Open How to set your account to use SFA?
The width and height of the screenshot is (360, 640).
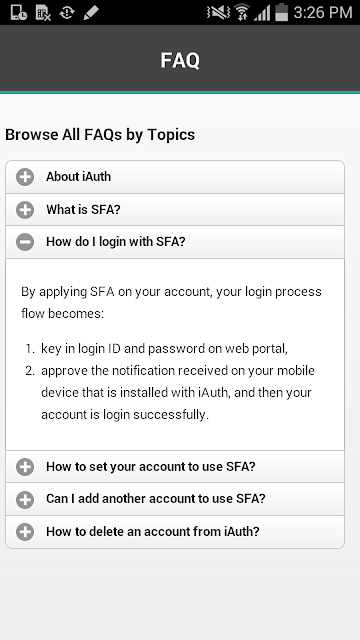[x=175, y=467]
